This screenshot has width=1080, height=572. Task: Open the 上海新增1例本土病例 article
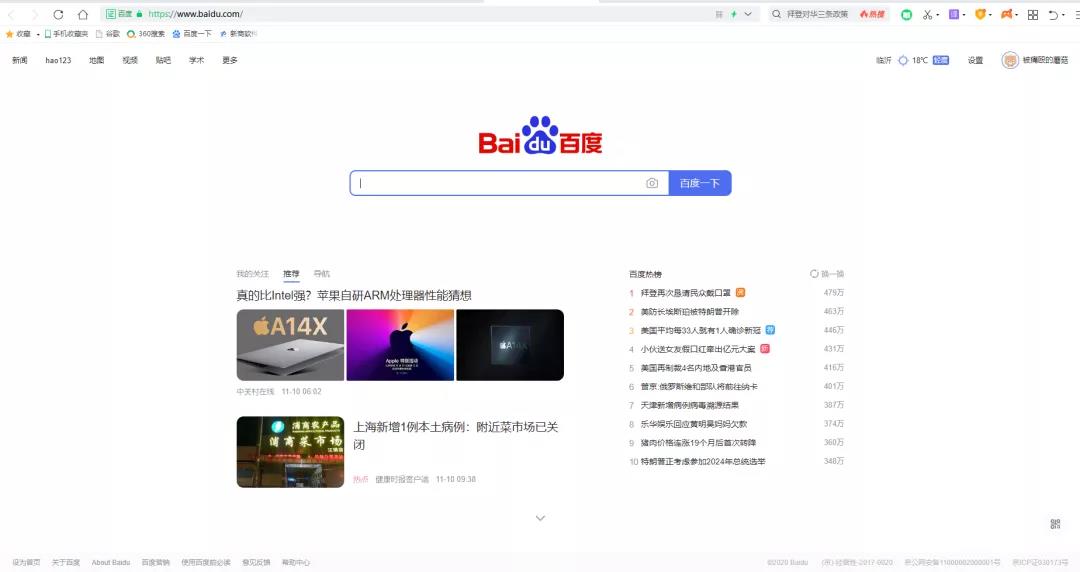pyautogui.click(x=455, y=436)
